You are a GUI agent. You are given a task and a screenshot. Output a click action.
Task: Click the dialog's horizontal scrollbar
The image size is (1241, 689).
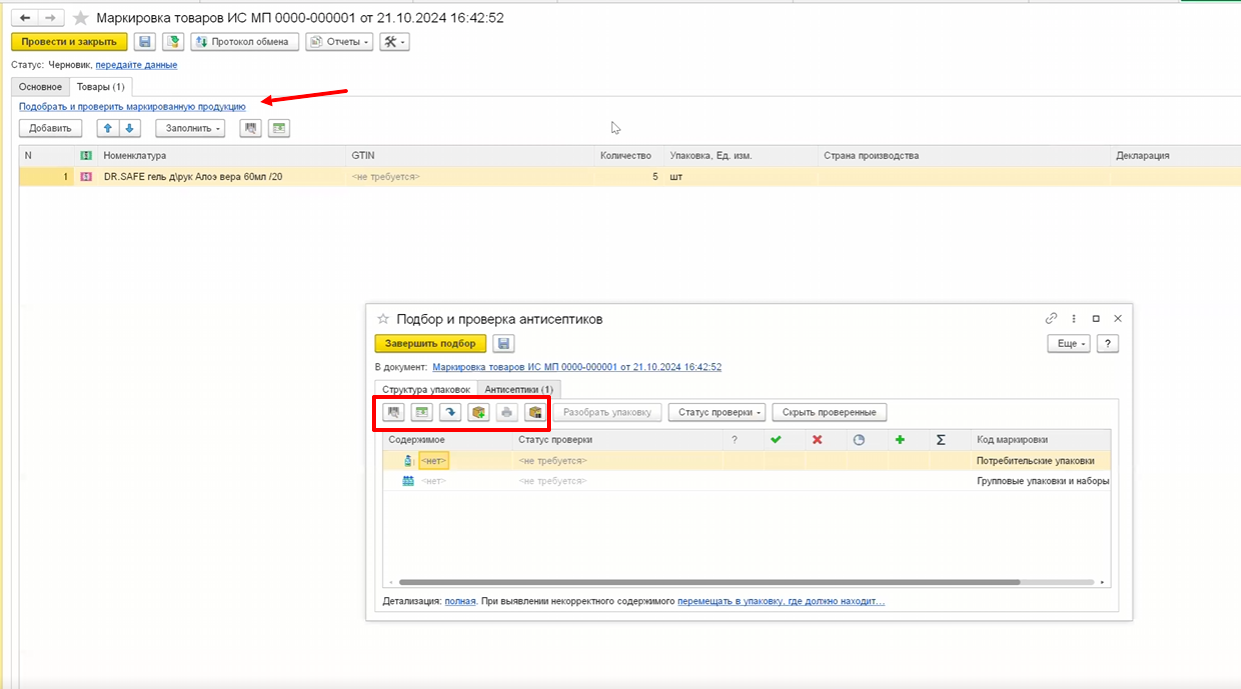coord(708,582)
